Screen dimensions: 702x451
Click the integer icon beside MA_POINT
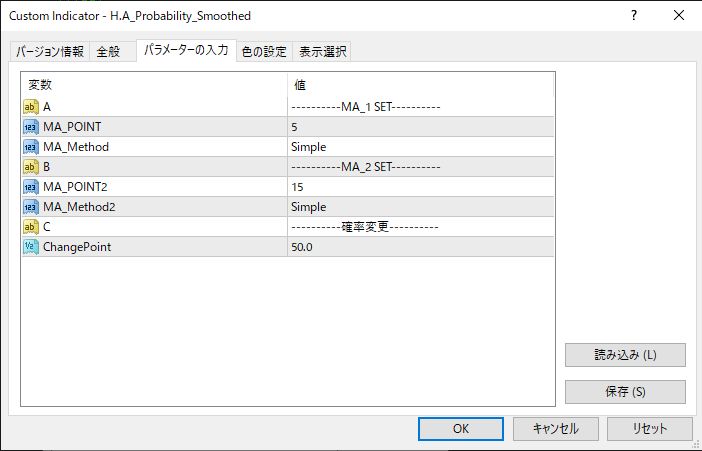[31, 127]
